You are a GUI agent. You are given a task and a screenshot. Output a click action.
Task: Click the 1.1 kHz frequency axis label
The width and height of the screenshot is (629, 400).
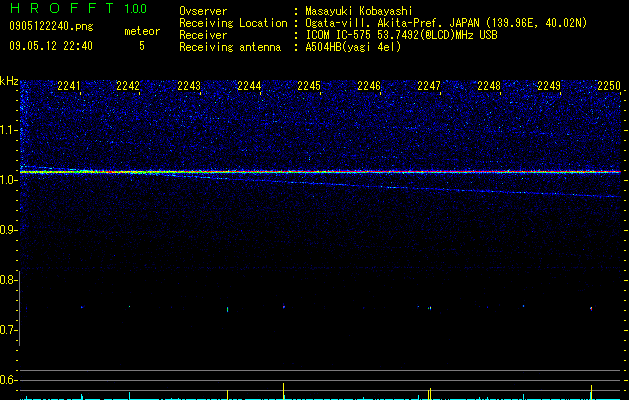click(8, 130)
